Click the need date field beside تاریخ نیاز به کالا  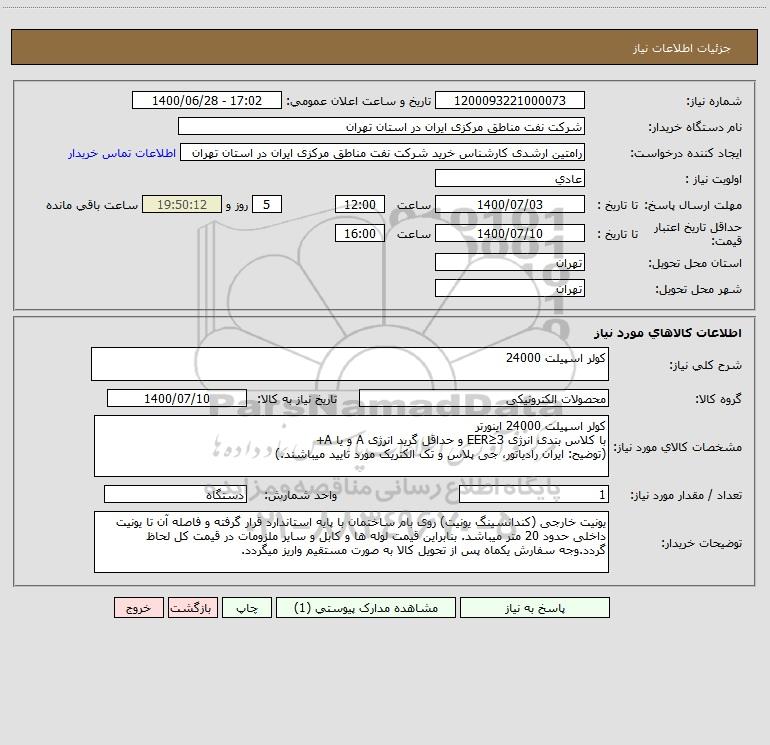coord(177,398)
